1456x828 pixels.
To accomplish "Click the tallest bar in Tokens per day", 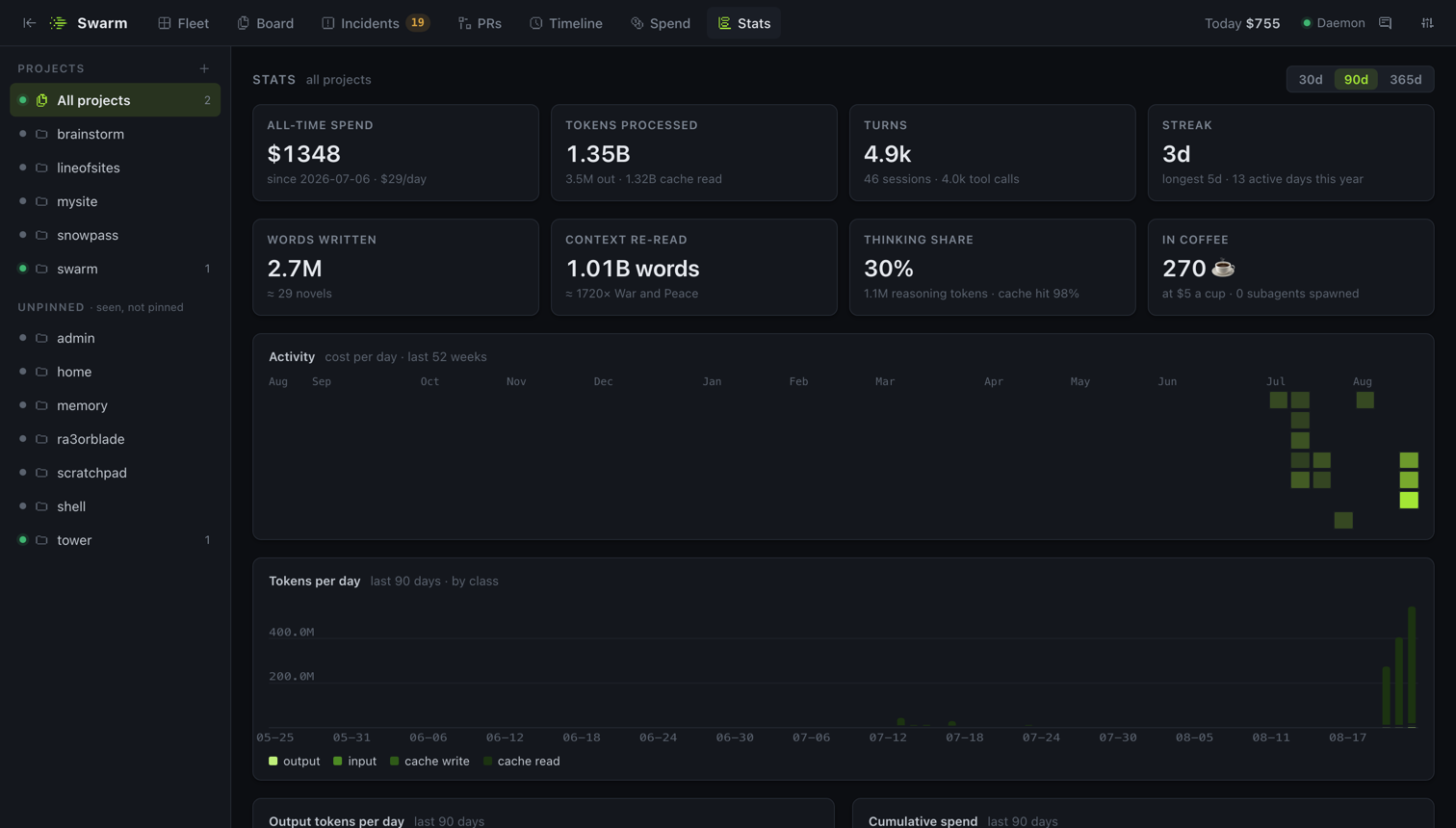I will point(1412,665).
